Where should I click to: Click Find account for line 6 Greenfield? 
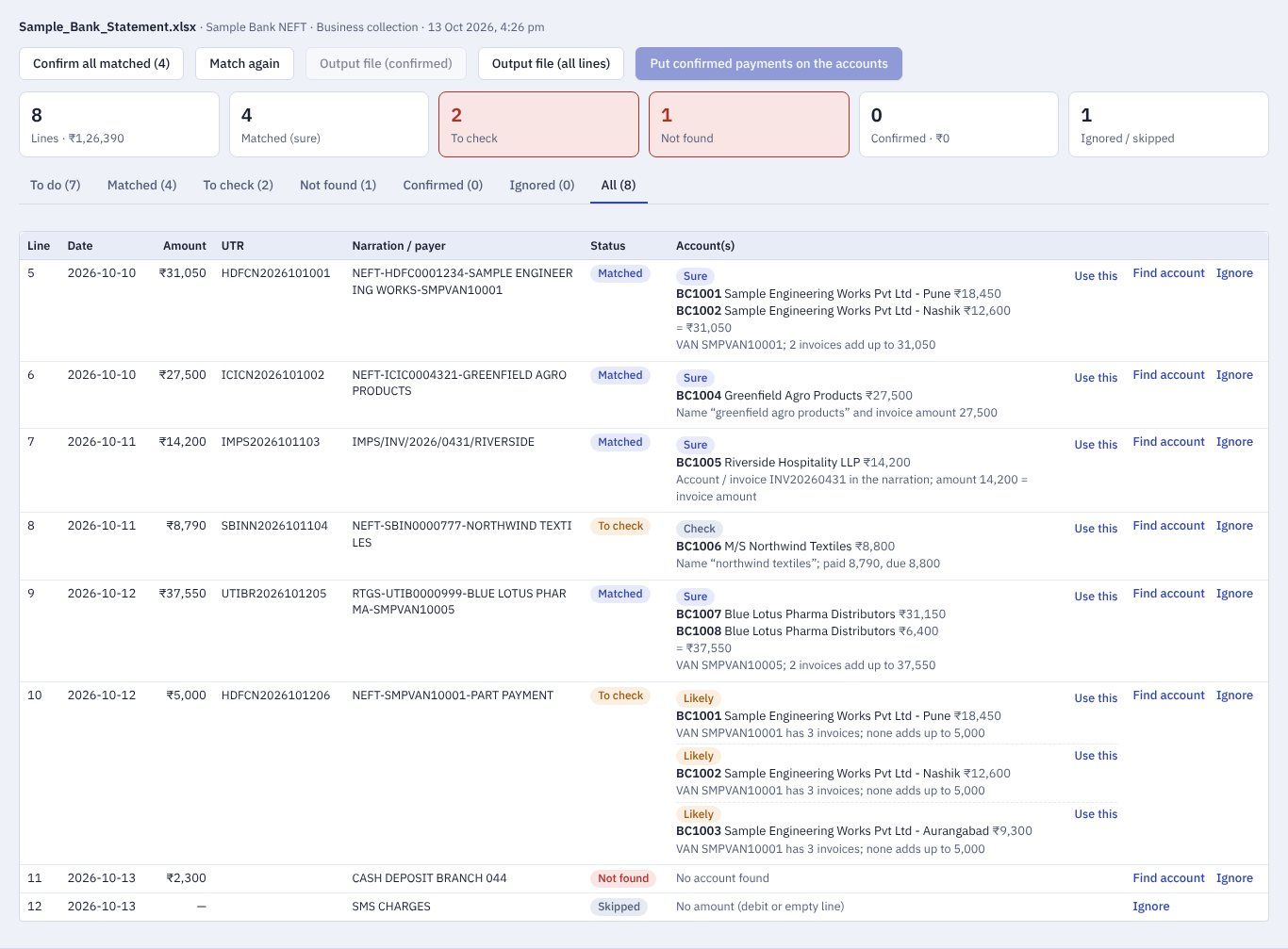[1168, 375]
